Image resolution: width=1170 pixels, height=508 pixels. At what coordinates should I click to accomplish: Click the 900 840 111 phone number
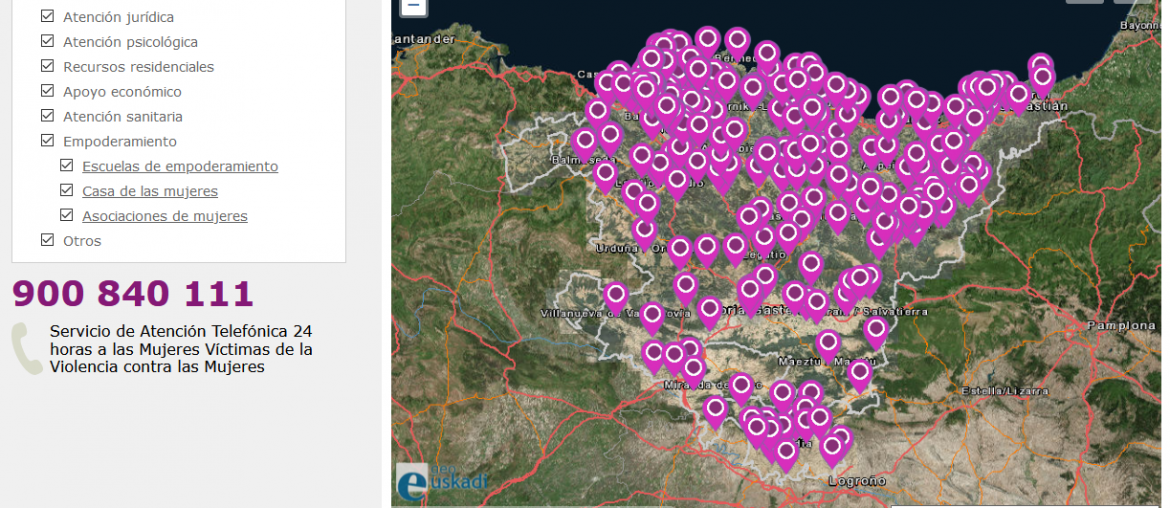coord(133,294)
